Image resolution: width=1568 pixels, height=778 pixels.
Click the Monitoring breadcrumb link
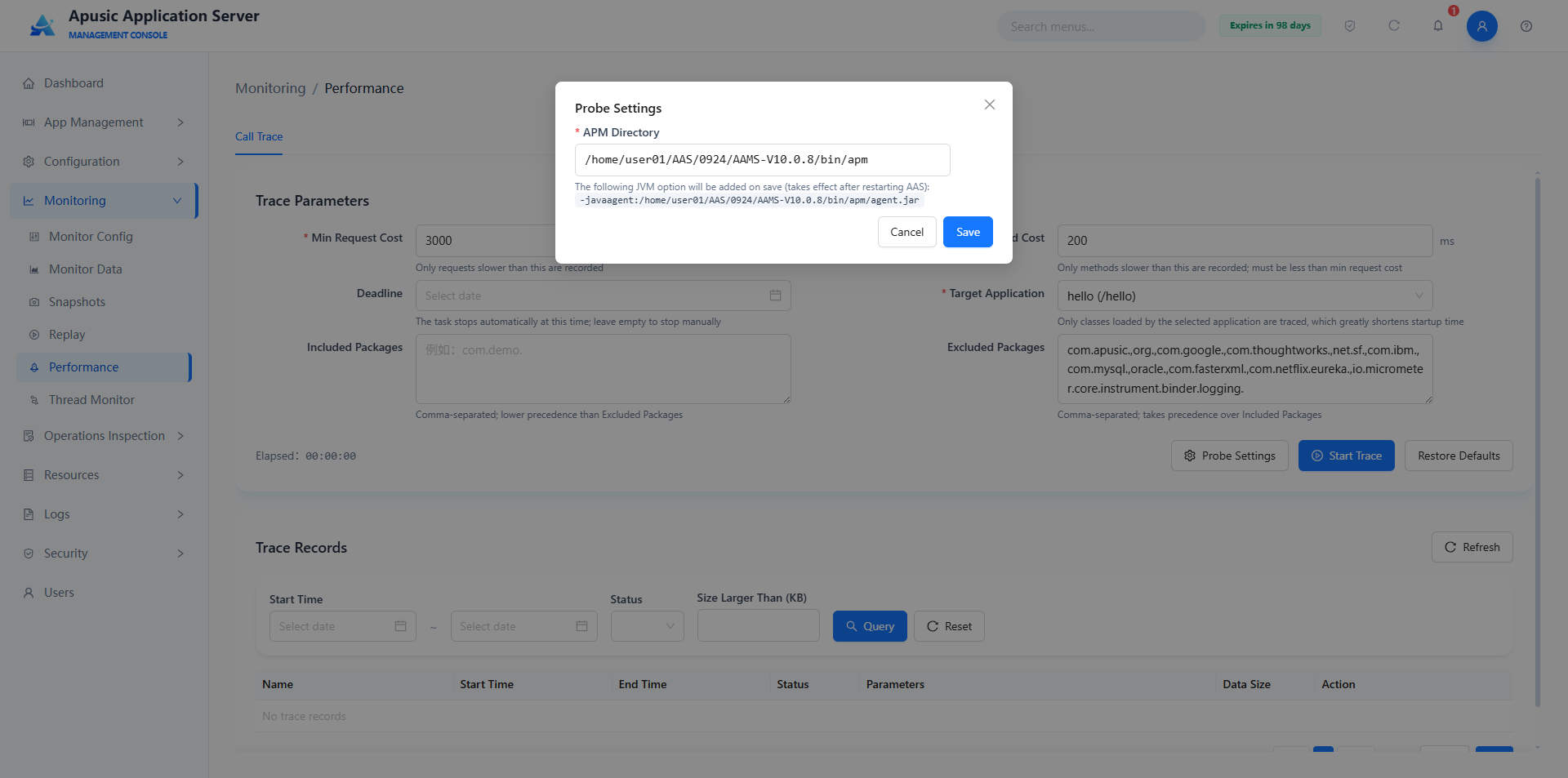tap(270, 88)
